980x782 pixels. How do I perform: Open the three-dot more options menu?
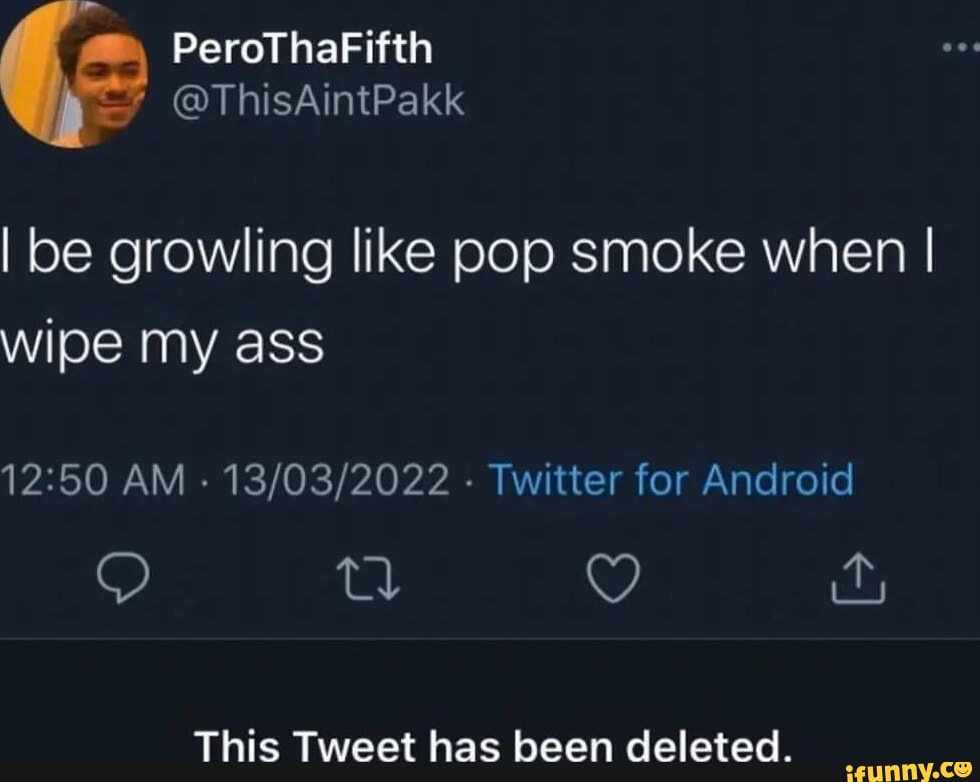tap(960, 47)
